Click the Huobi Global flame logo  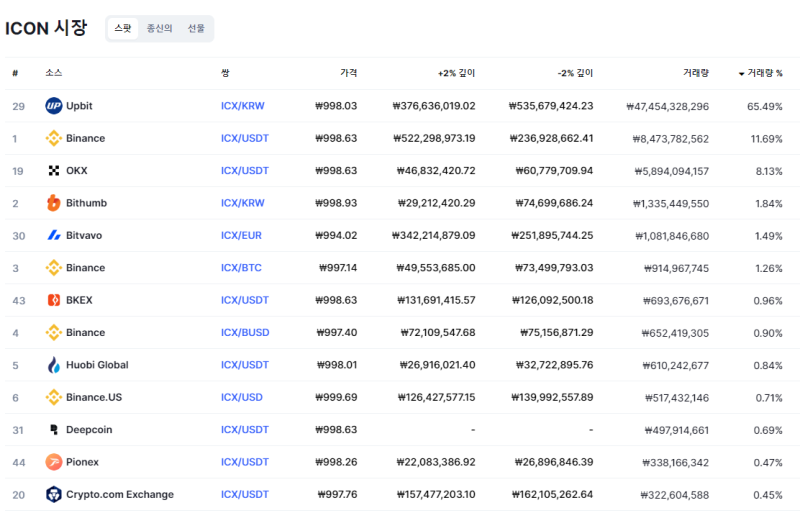54,365
